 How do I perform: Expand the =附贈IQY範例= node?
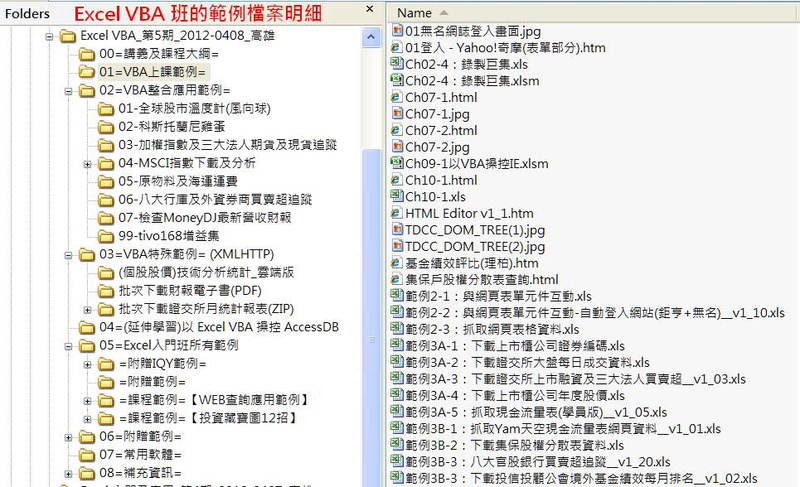tap(87, 365)
